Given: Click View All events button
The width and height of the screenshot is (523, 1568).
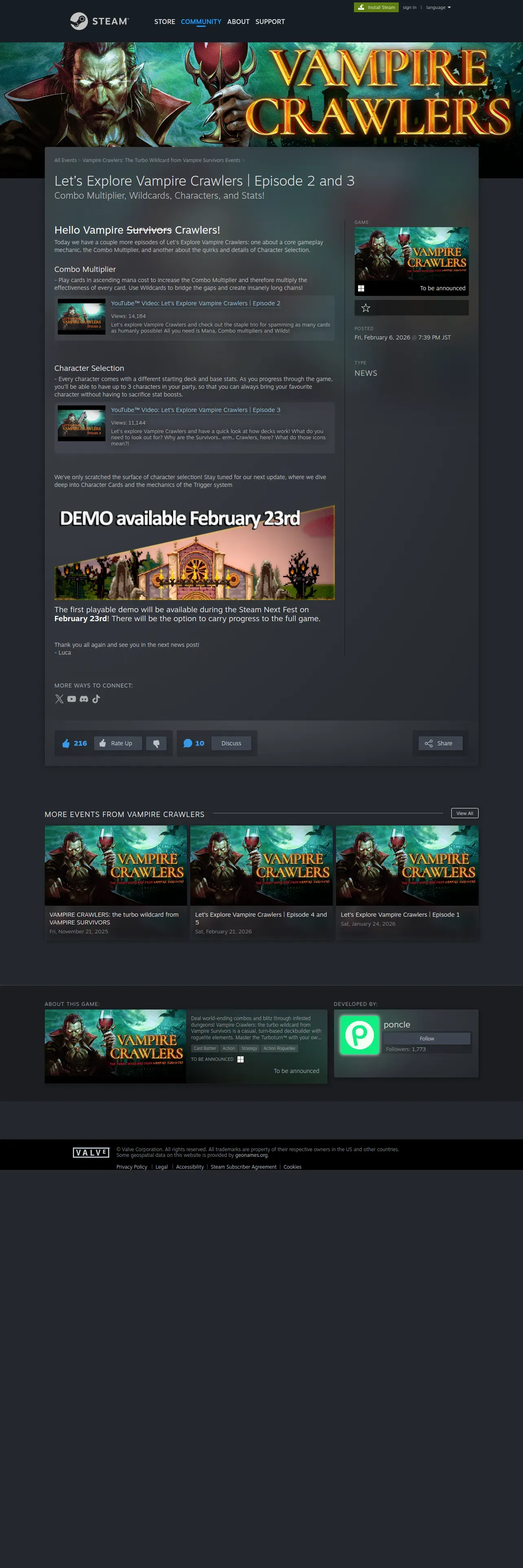Looking at the screenshot, I should point(465,813).
